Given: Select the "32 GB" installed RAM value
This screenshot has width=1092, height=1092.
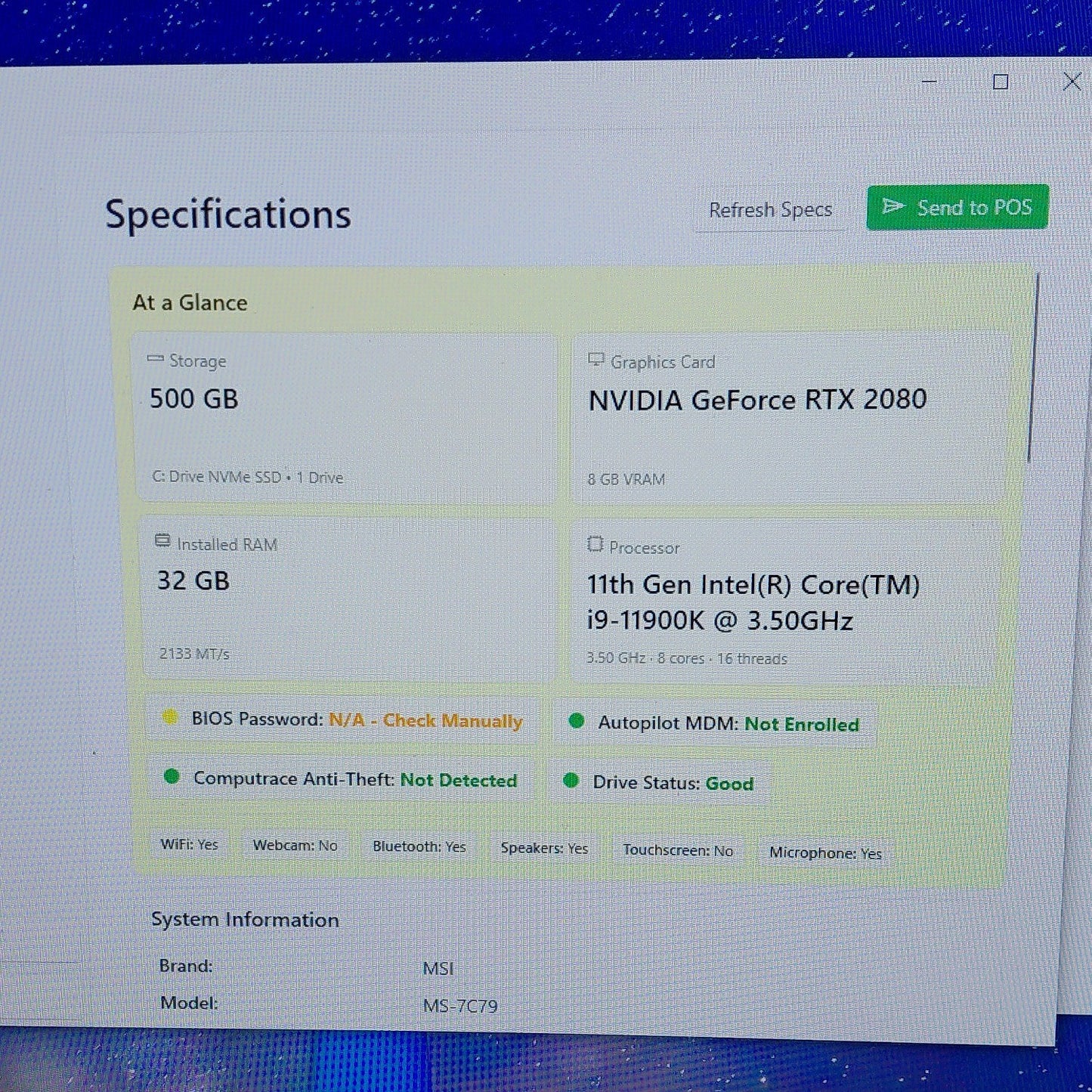Looking at the screenshot, I should (x=193, y=580).
